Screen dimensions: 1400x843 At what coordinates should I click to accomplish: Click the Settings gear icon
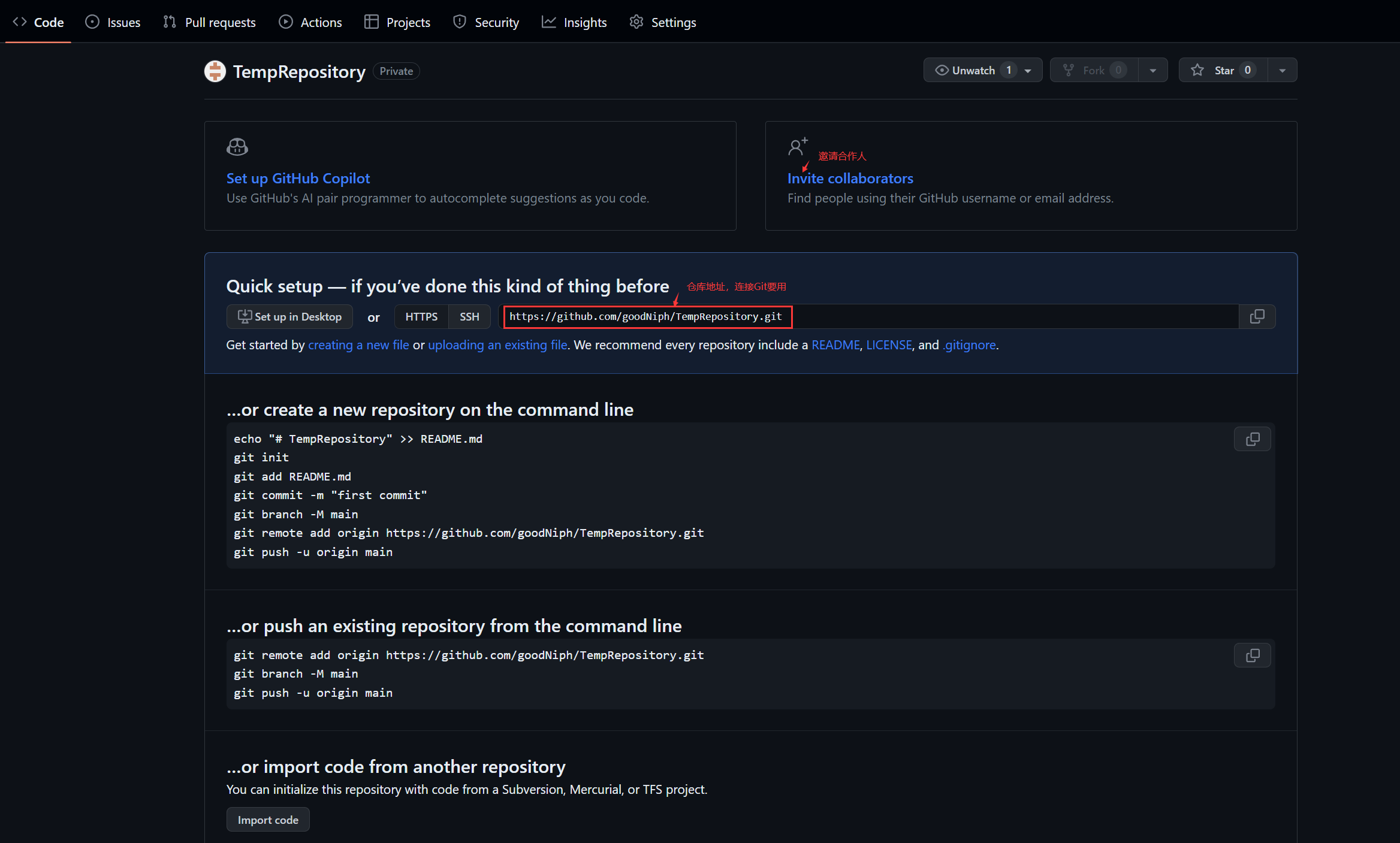(x=636, y=21)
